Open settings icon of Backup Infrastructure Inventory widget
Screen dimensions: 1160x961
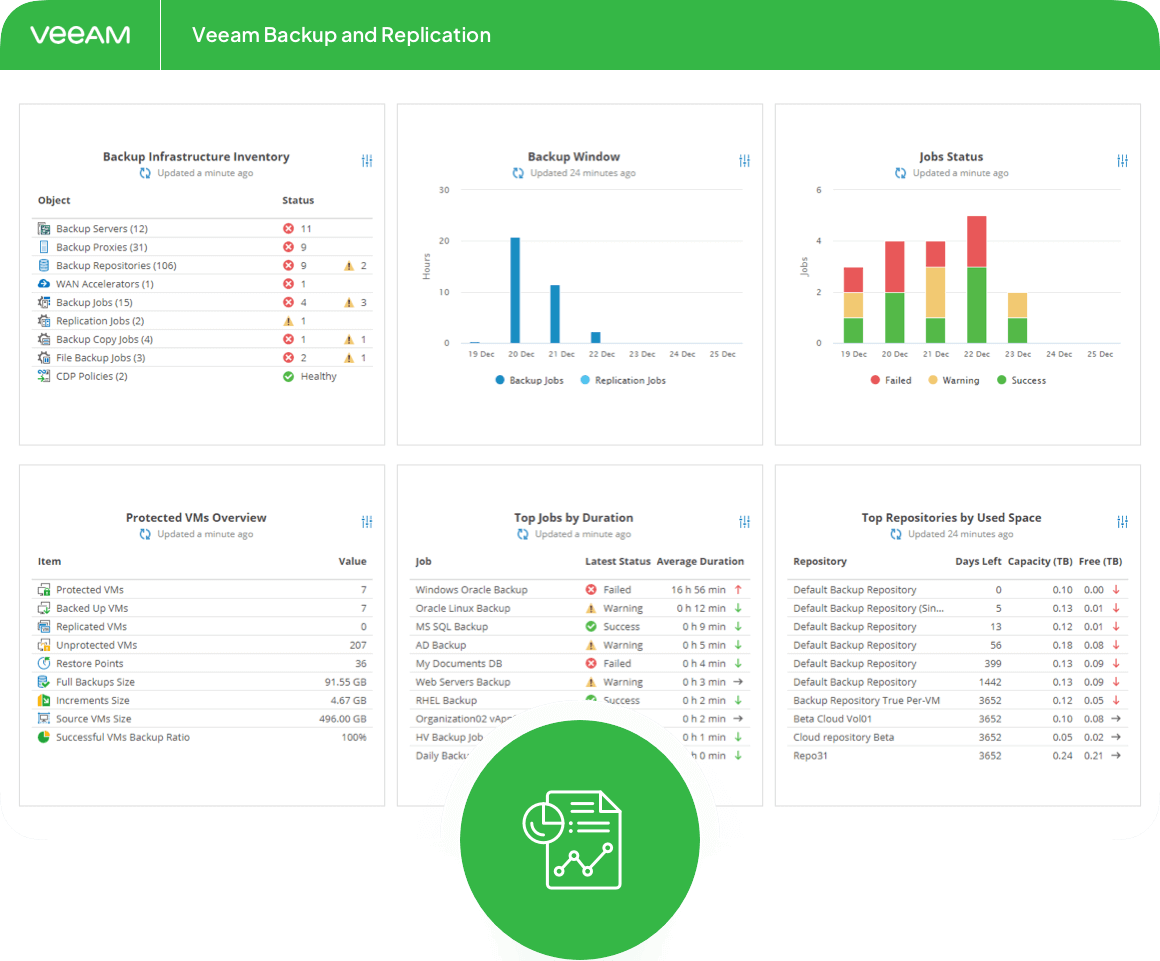[367, 161]
